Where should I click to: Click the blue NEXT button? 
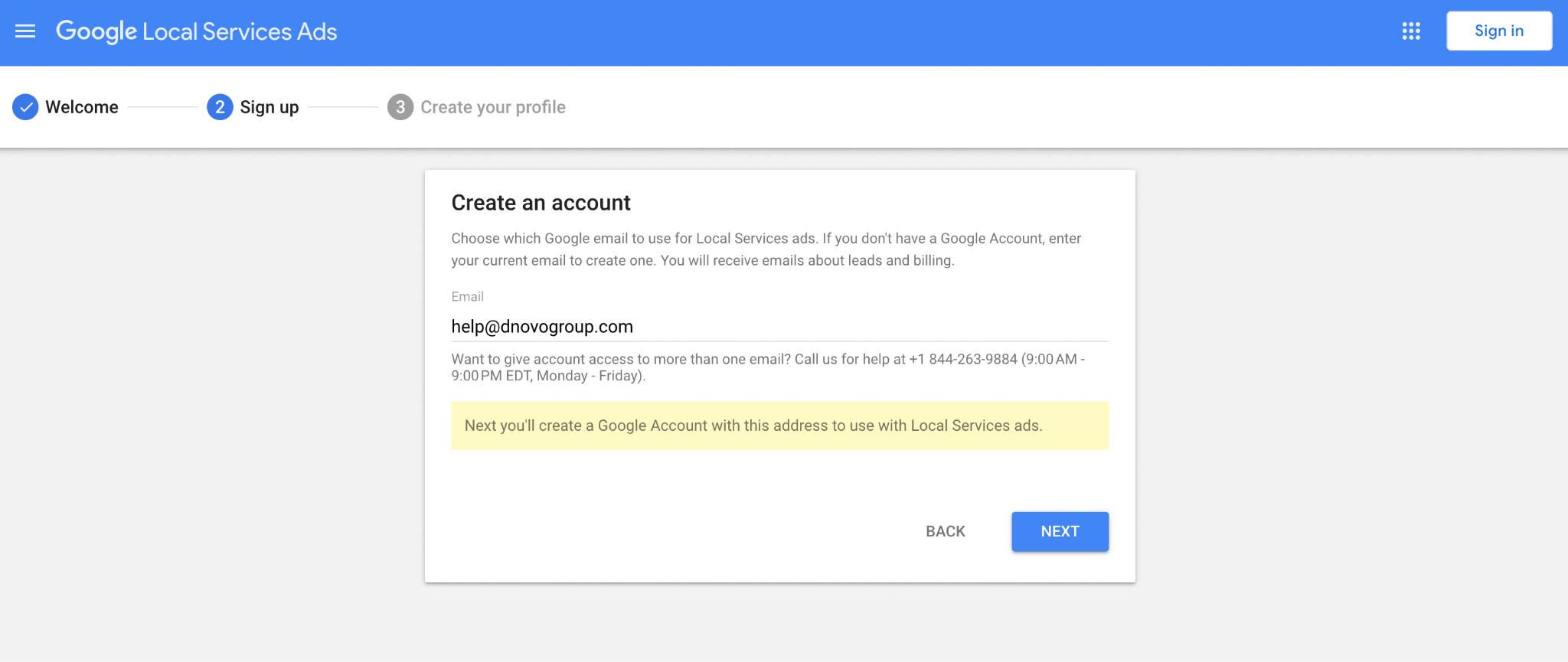pyautogui.click(x=1060, y=531)
